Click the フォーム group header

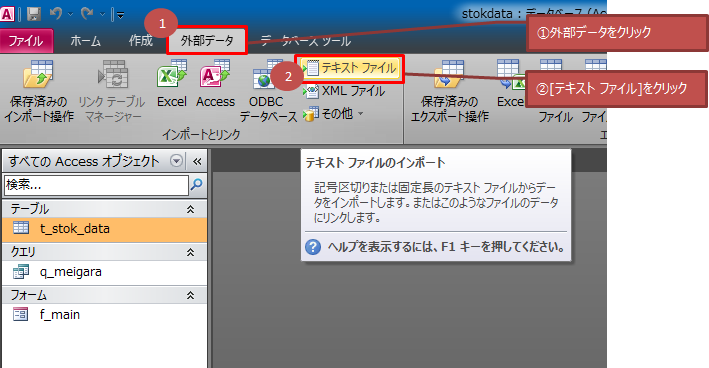[105, 295]
